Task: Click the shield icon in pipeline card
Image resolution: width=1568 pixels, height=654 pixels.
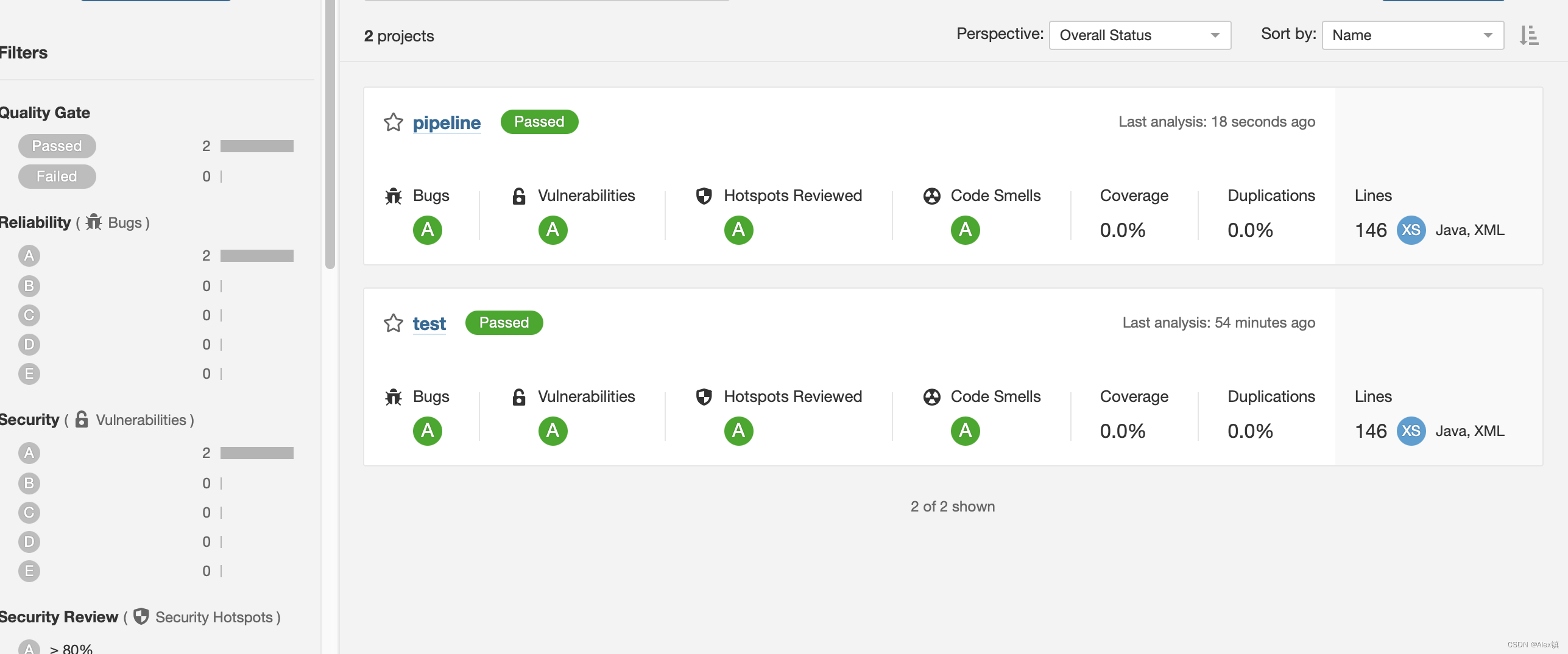Action: click(x=704, y=196)
